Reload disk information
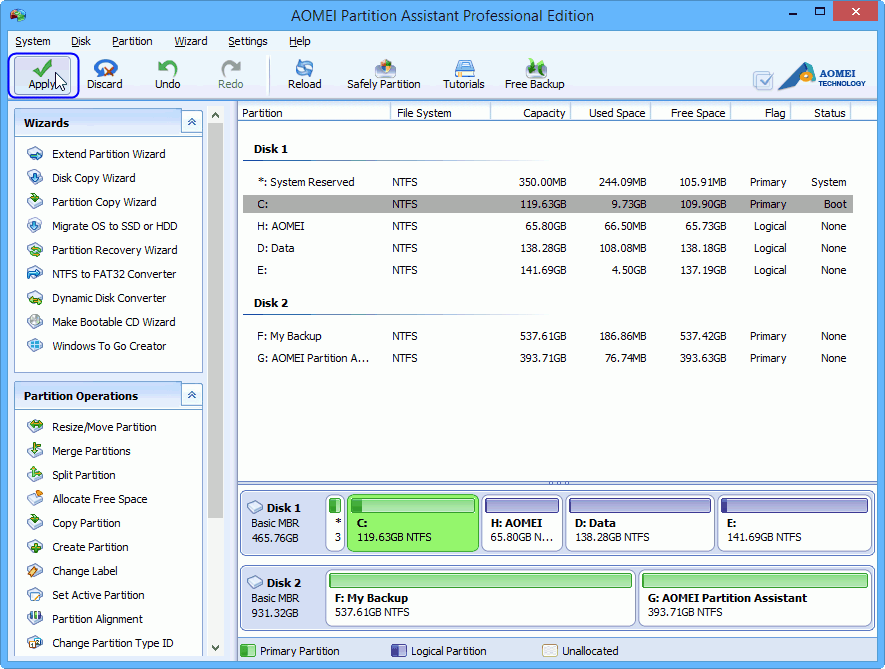This screenshot has width=885, height=669. pyautogui.click(x=304, y=75)
